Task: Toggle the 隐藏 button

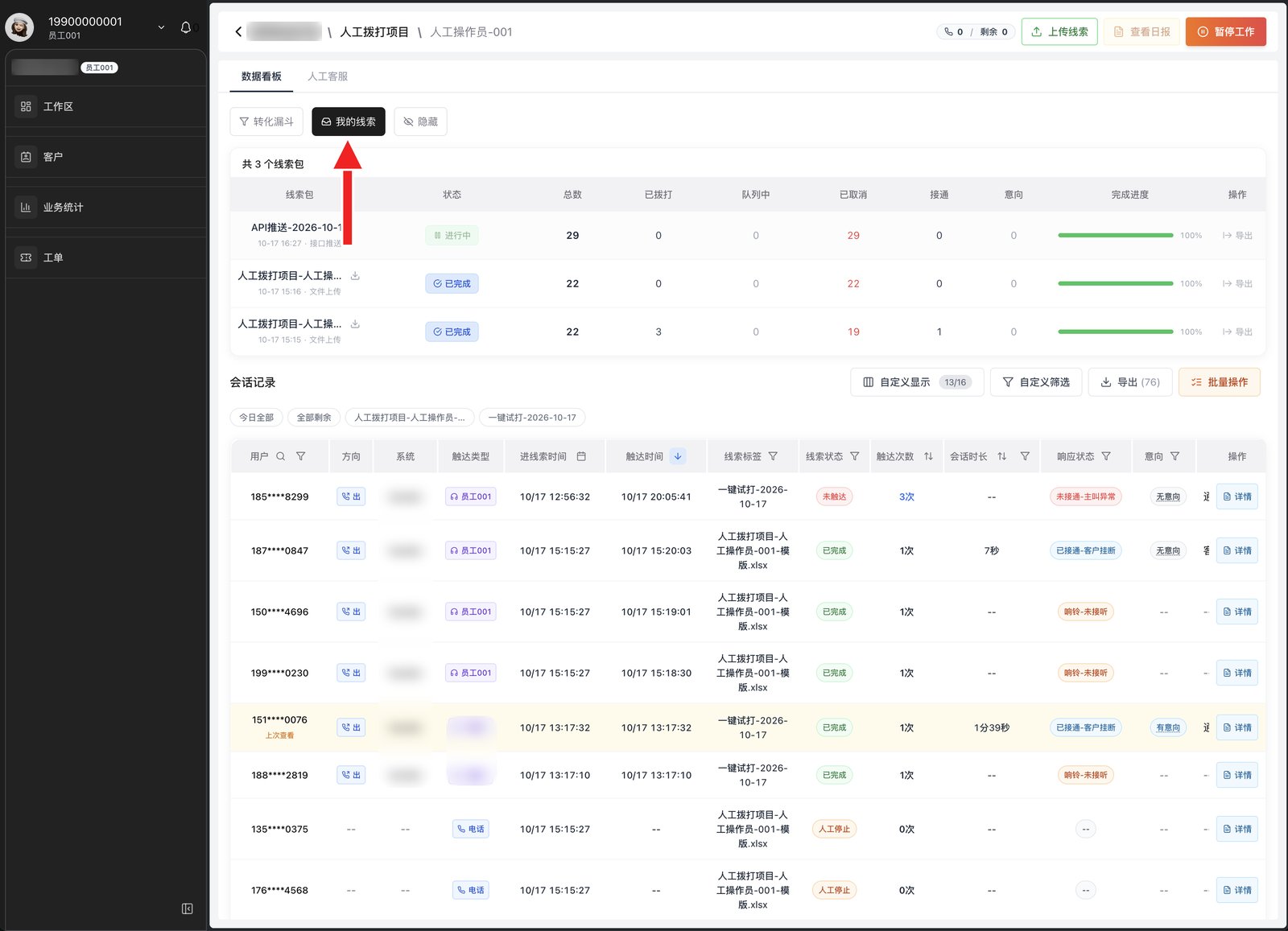Action: click(421, 122)
